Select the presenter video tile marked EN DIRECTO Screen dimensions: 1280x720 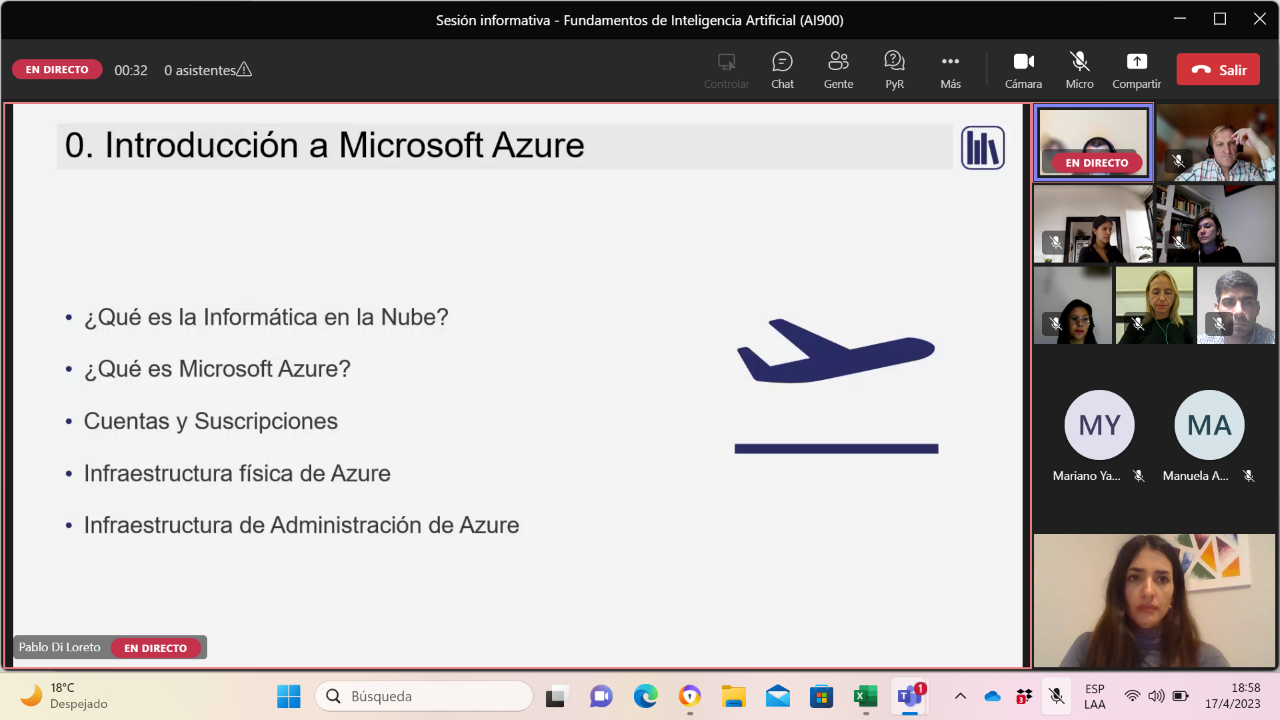pyautogui.click(x=1093, y=143)
